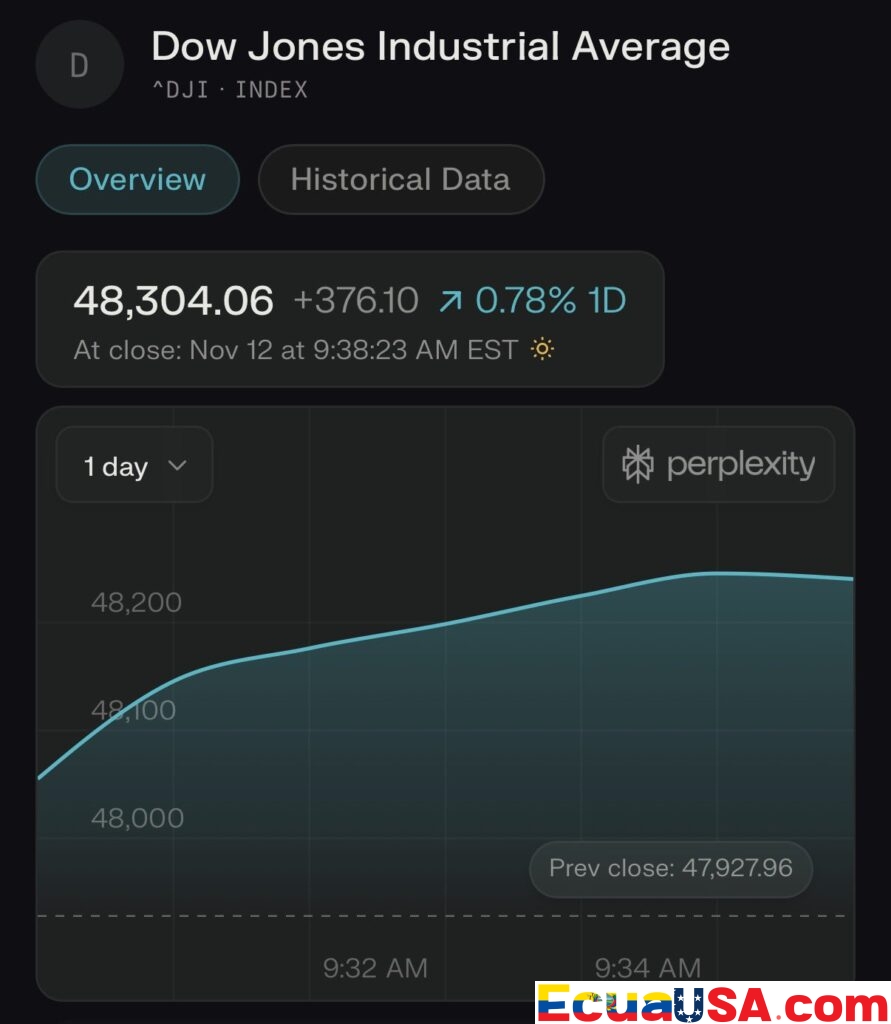The width and height of the screenshot is (891, 1024).
Task: Click the round D avatar icon
Action: coord(79,66)
